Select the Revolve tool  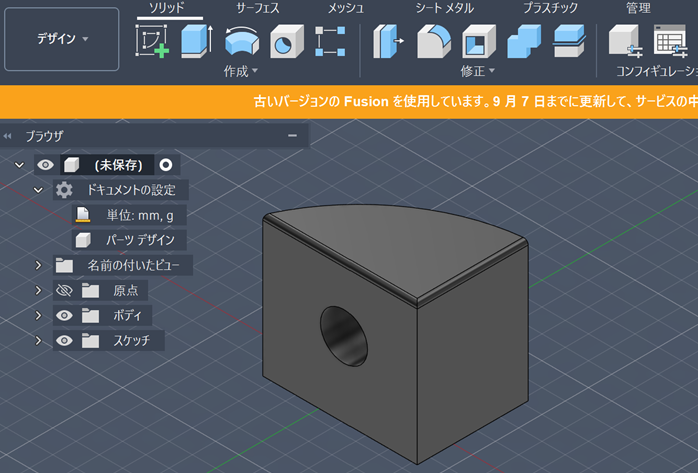pos(242,41)
